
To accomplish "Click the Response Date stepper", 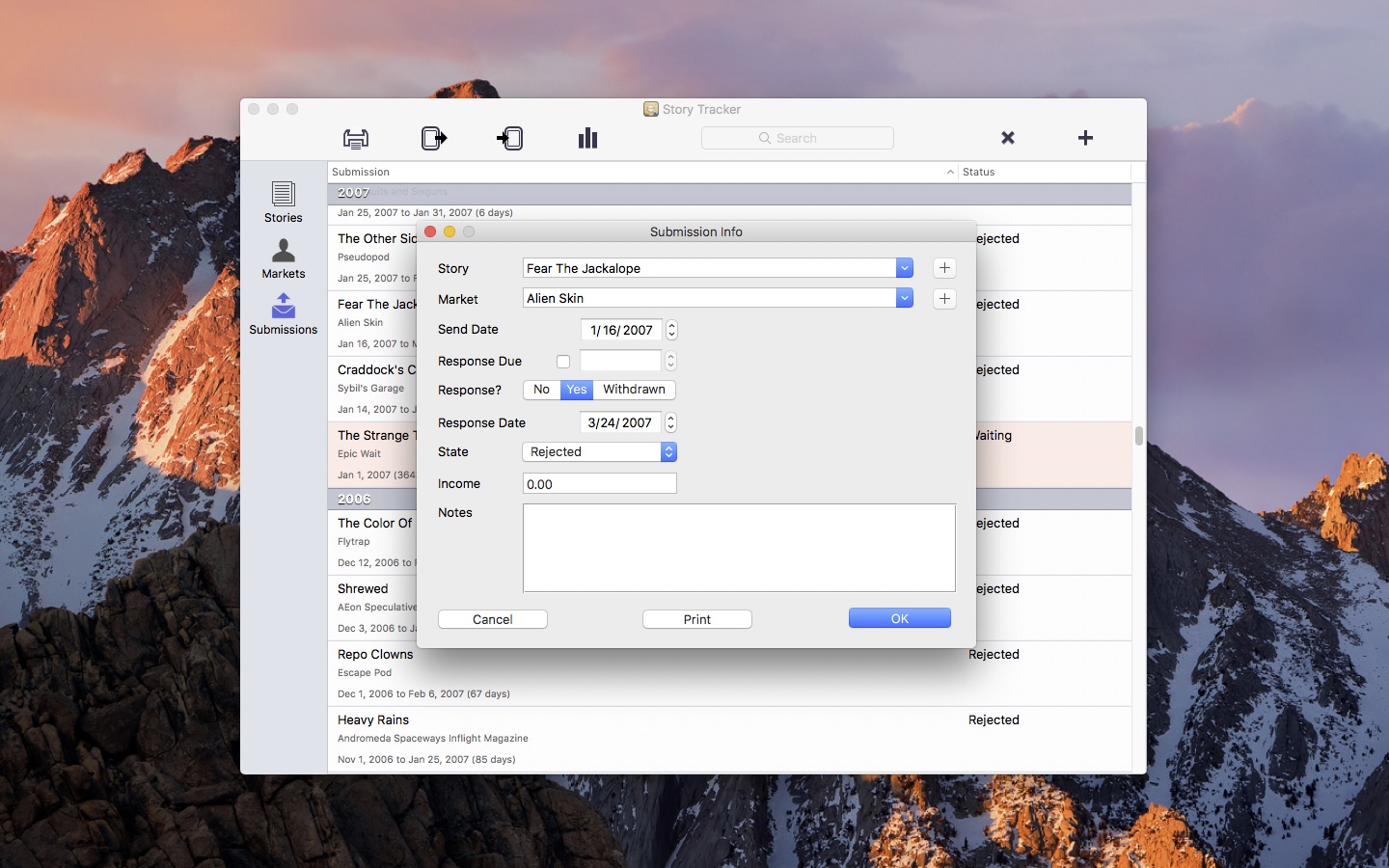I will click(x=670, y=422).
